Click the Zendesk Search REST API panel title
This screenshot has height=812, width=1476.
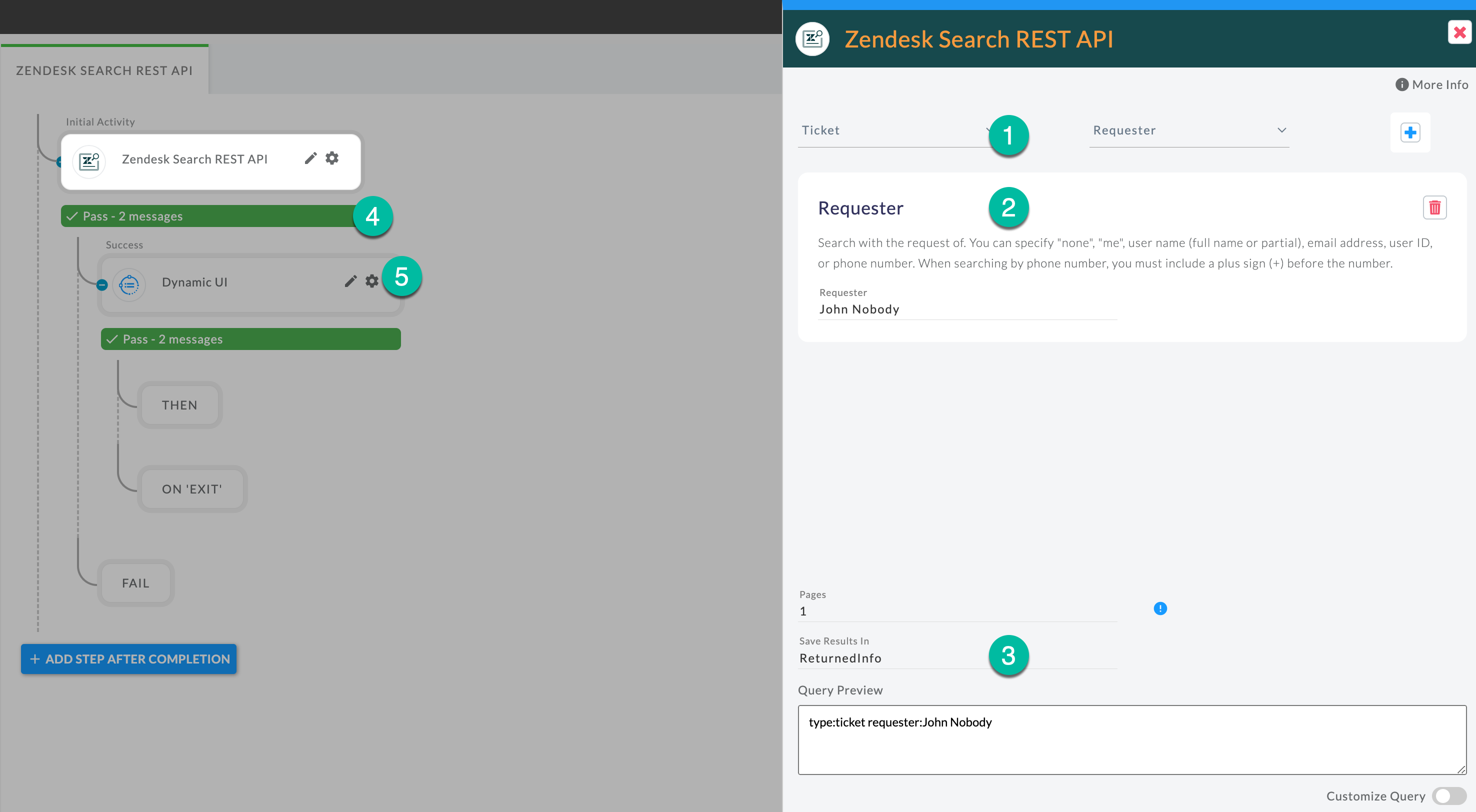coord(978,39)
